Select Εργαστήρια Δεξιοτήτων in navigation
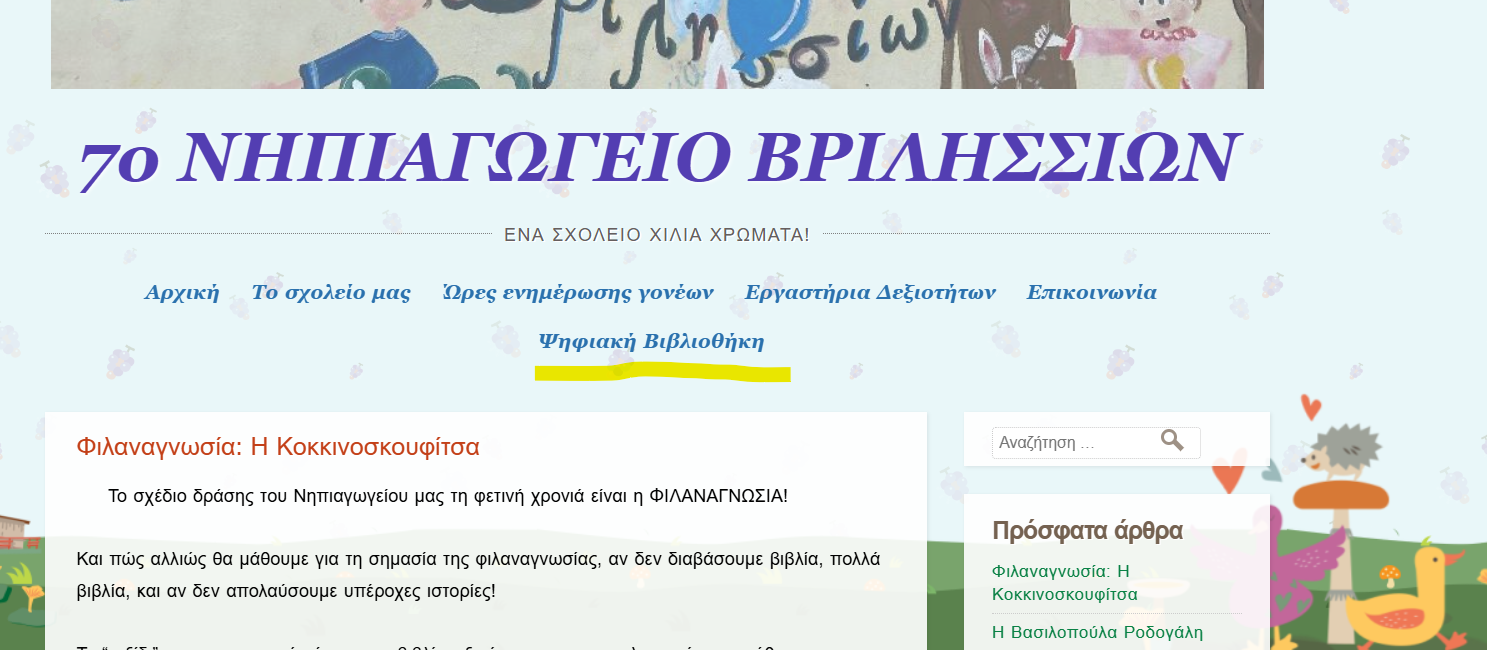Screen dimensions: 1487x650 869,293
